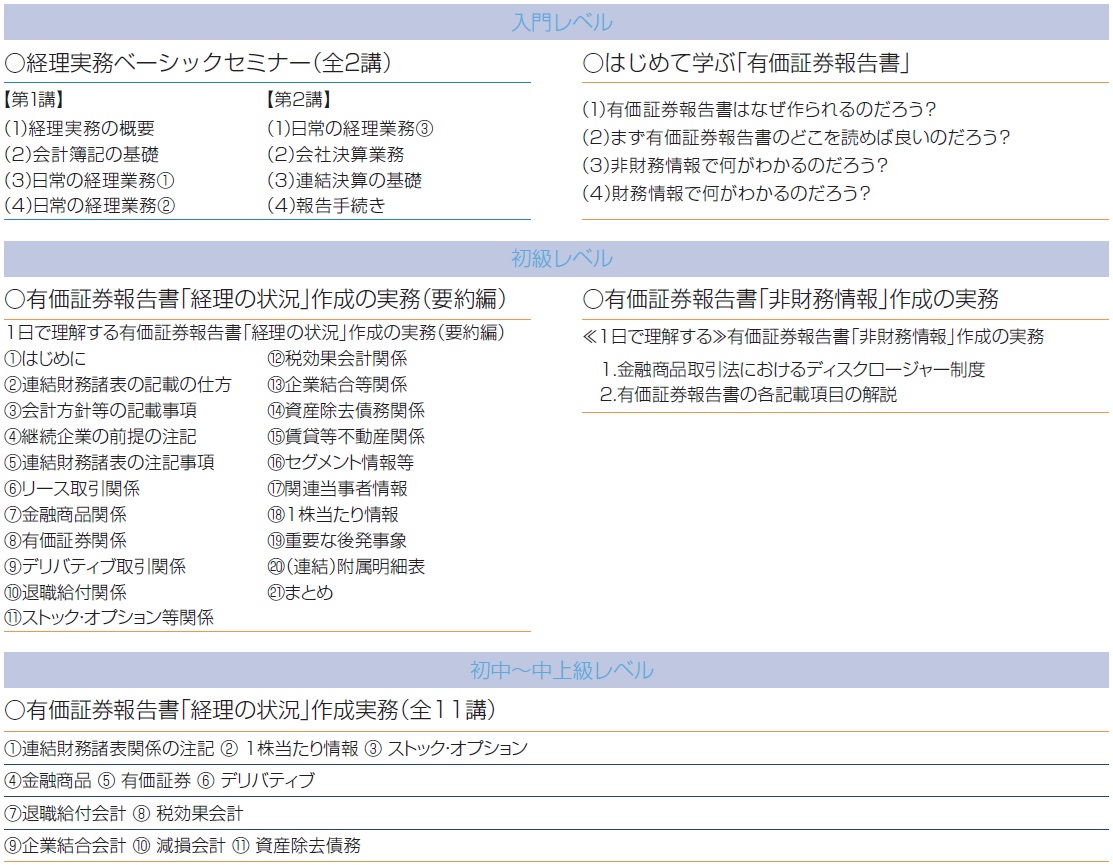This screenshot has width=1113, height=865.
Task: Click the 初中～中上級レベル header
Action: tap(556, 670)
